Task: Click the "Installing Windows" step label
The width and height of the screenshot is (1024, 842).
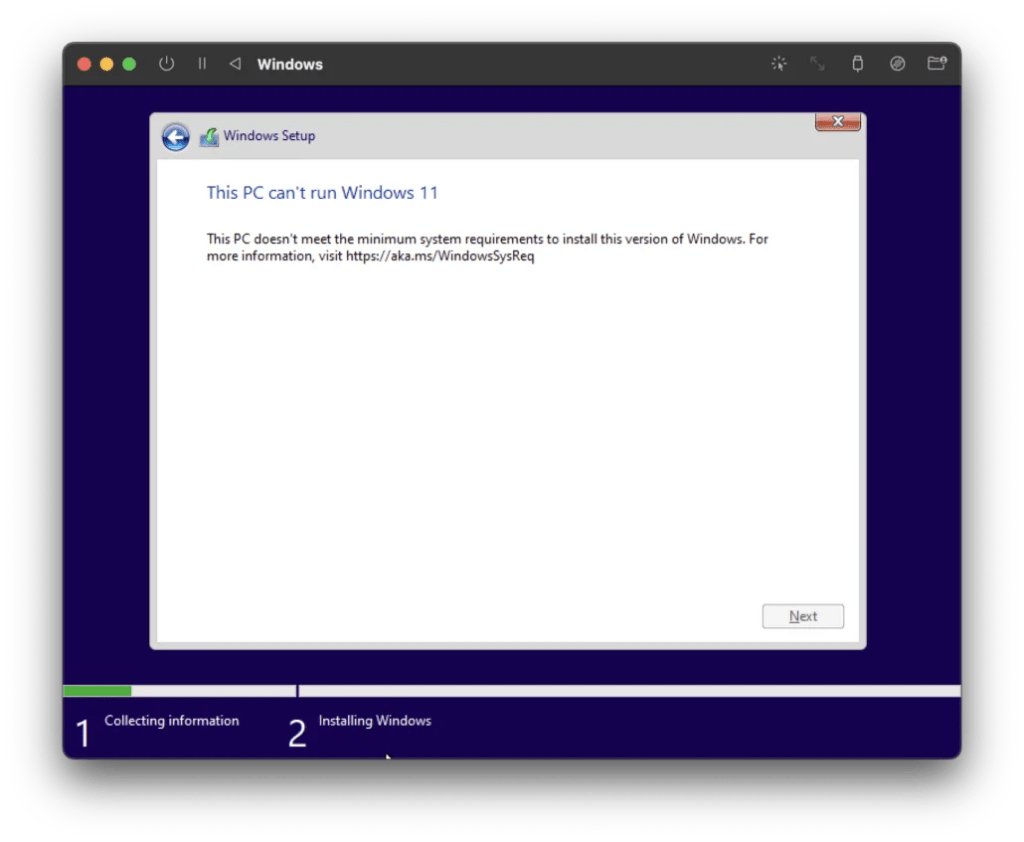Action: click(x=375, y=721)
